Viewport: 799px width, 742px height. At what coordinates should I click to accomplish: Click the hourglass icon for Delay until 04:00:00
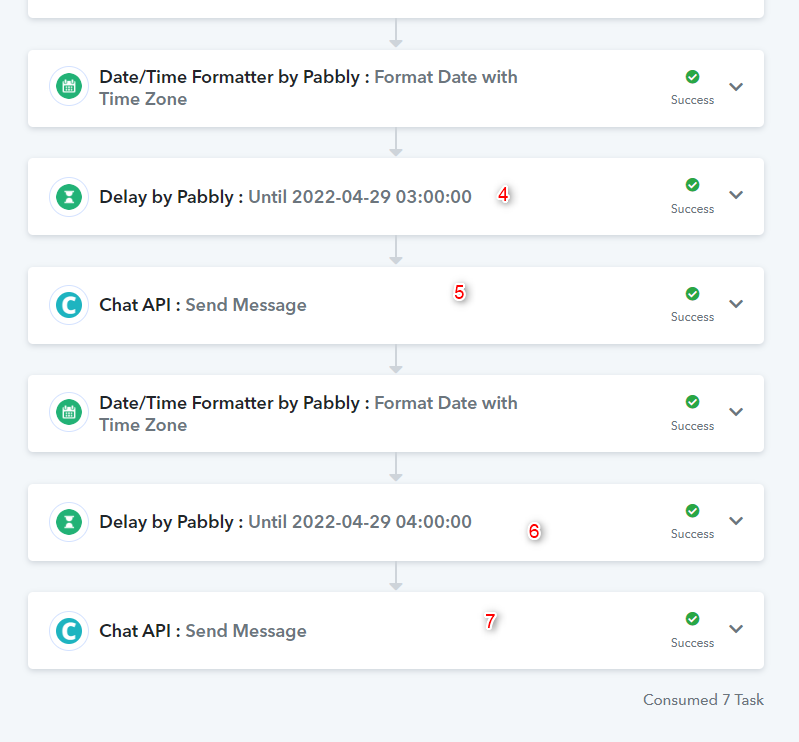[69, 522]
